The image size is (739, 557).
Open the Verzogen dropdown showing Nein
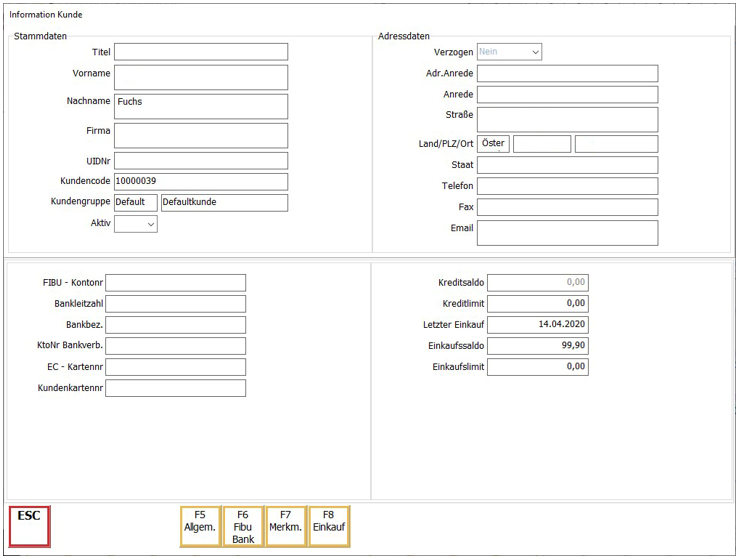(509, 51)
